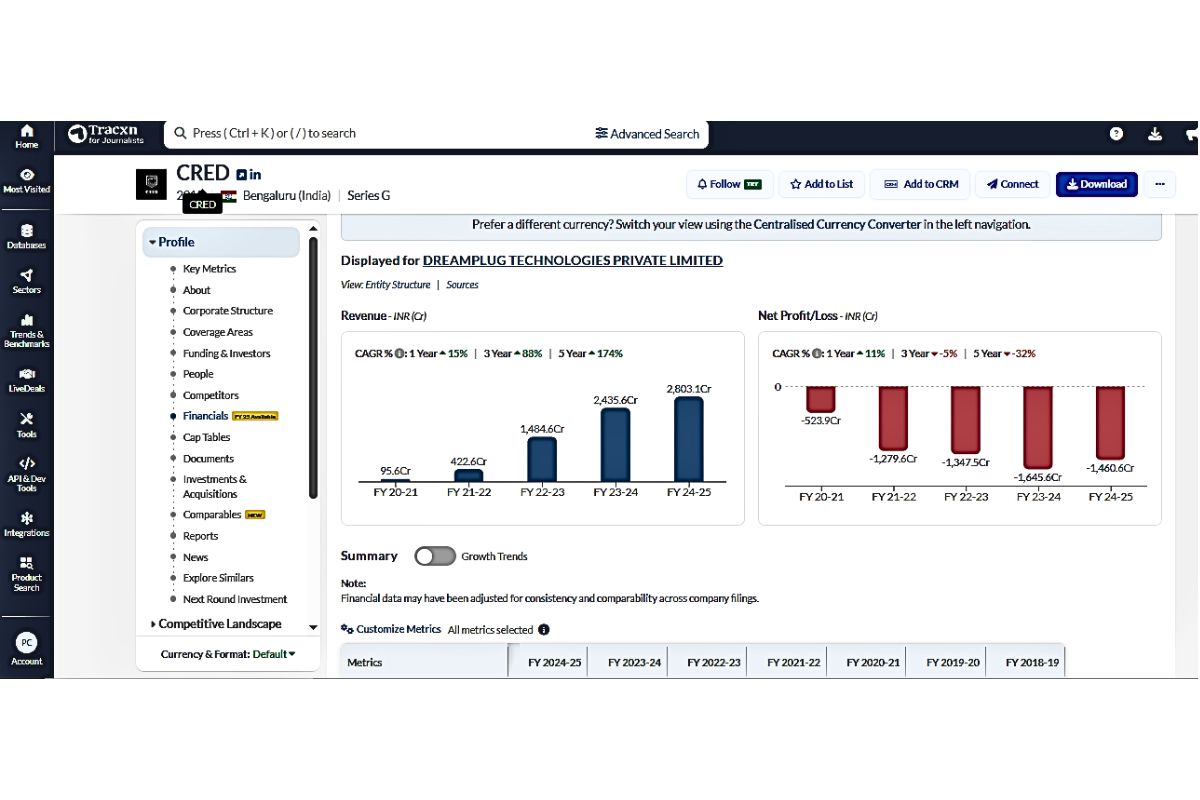Go to Documents section
Image resolution: width=1200 pixels, height=800 pixels.
click(208, 459)
